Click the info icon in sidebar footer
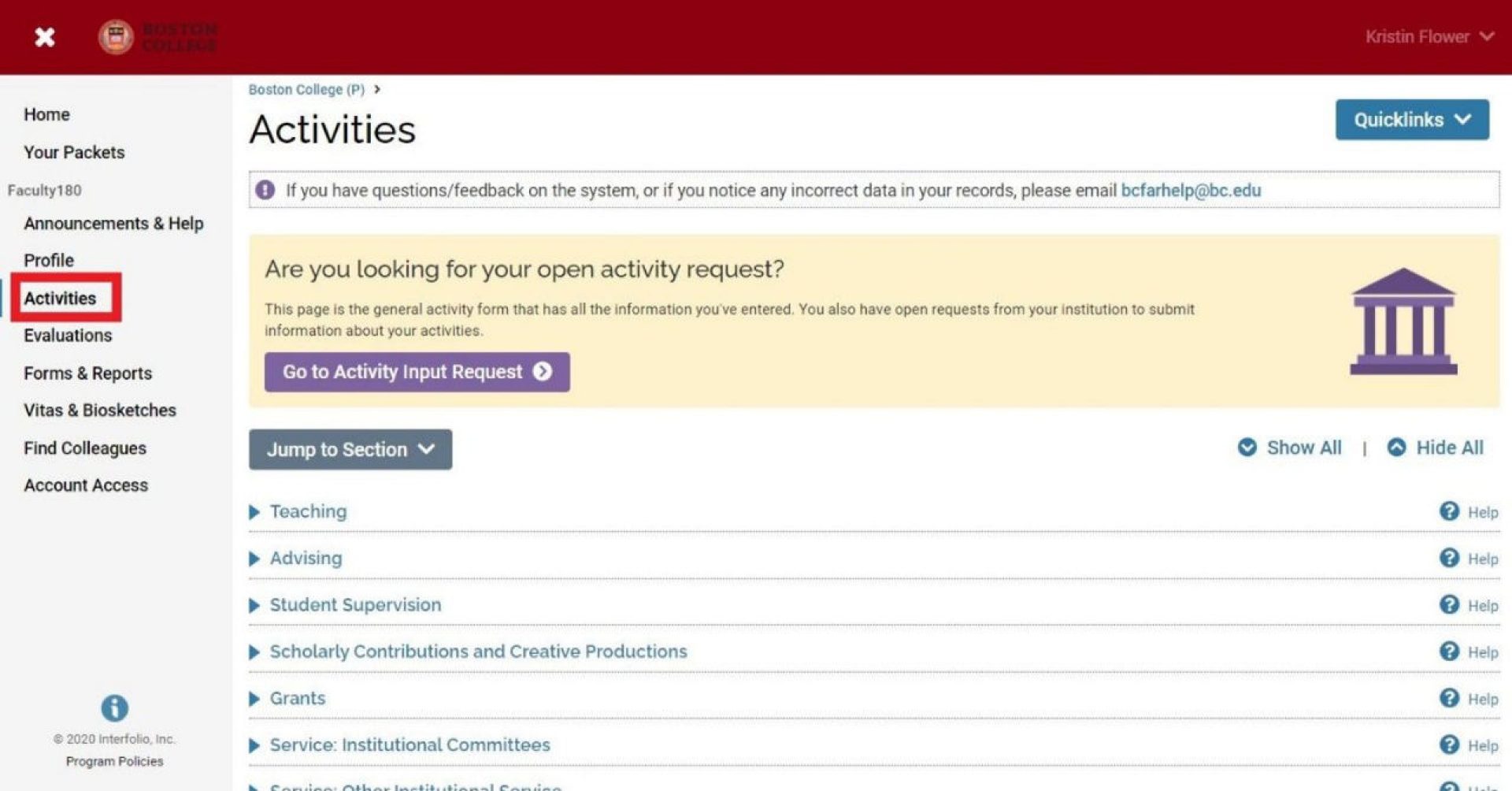The width and height of the screenshot is (1512, 791). pos(114,707)
